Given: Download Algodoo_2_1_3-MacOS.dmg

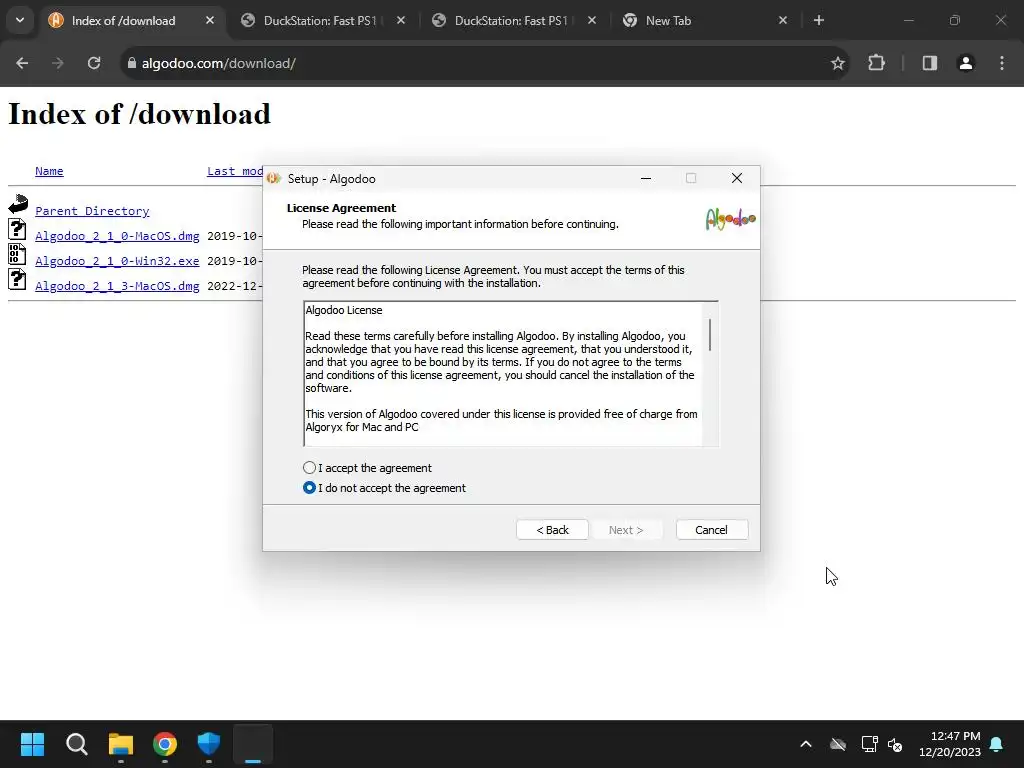Looking at the screenshot, I should pyautogui.click(x=117, y=285).
